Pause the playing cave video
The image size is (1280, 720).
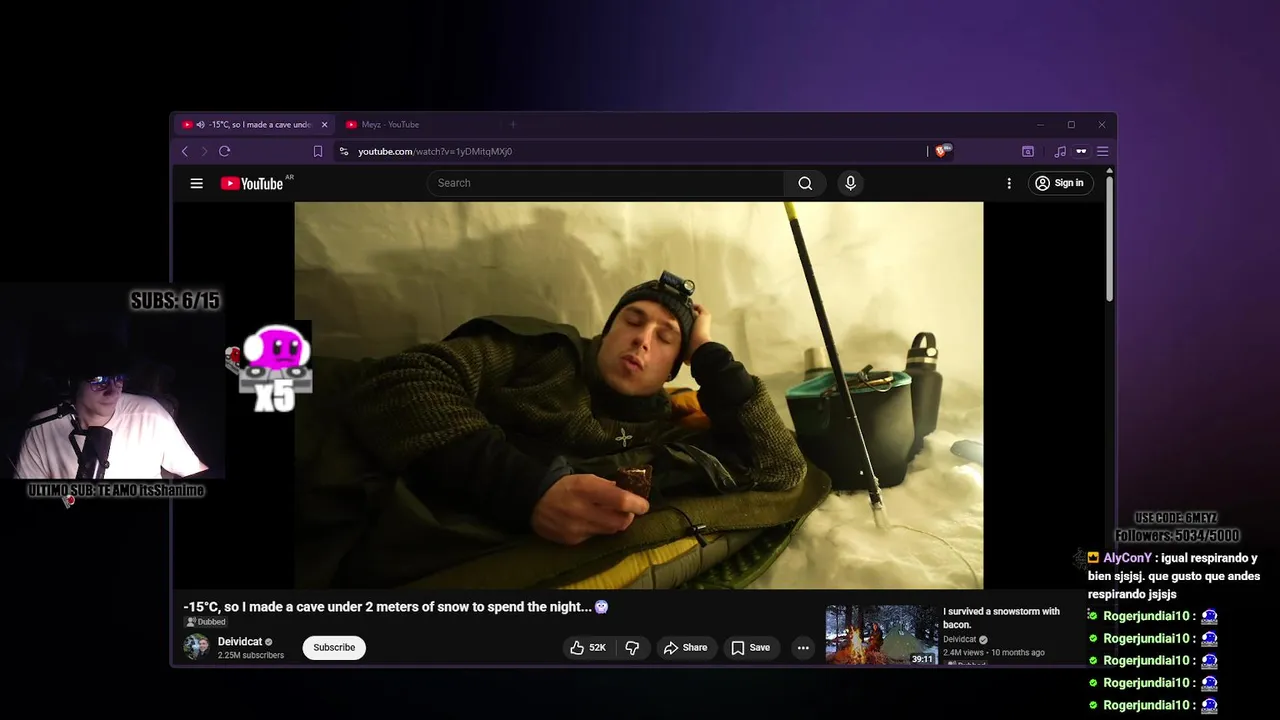639,395
